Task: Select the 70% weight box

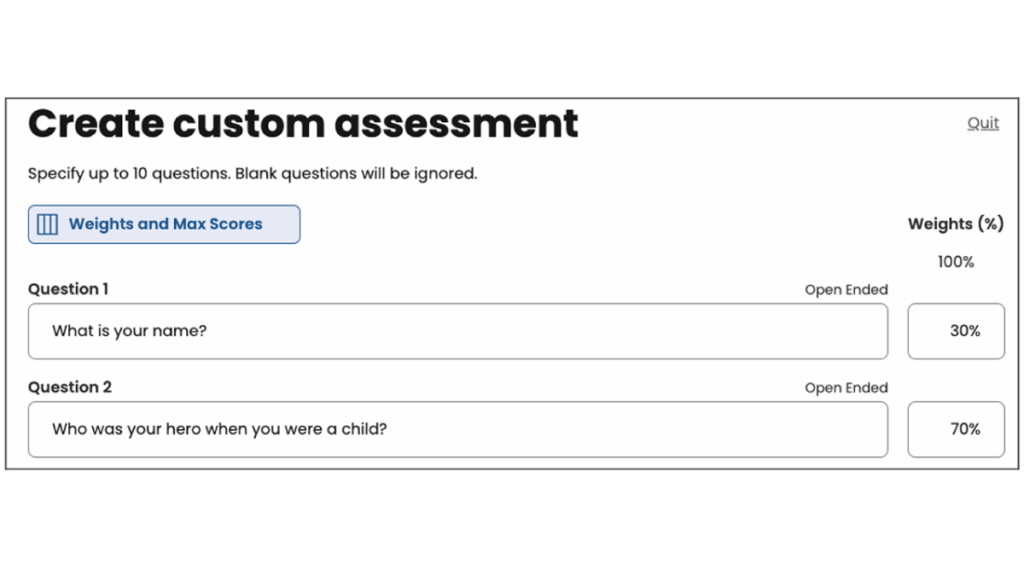Action: point(956,429)
